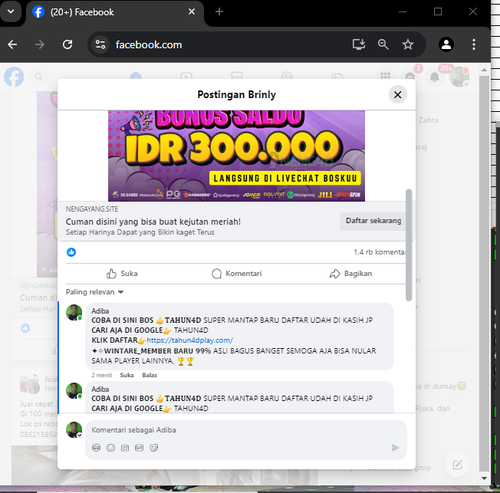Open Adiba's avatar on second comment
Viewport: 500px width, 493px height.
[x=74, y=390]
